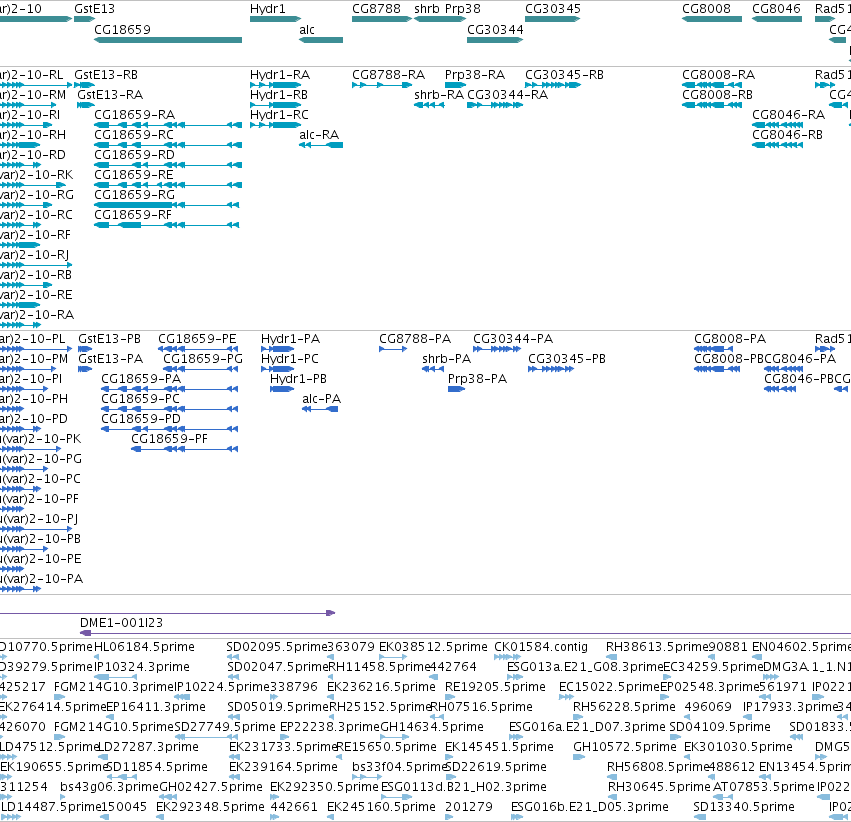Click EST CK01584.contig
Image resolution: width=851 pixels, height=822 pixels.
pyautogui.click(x=541, y=647)
